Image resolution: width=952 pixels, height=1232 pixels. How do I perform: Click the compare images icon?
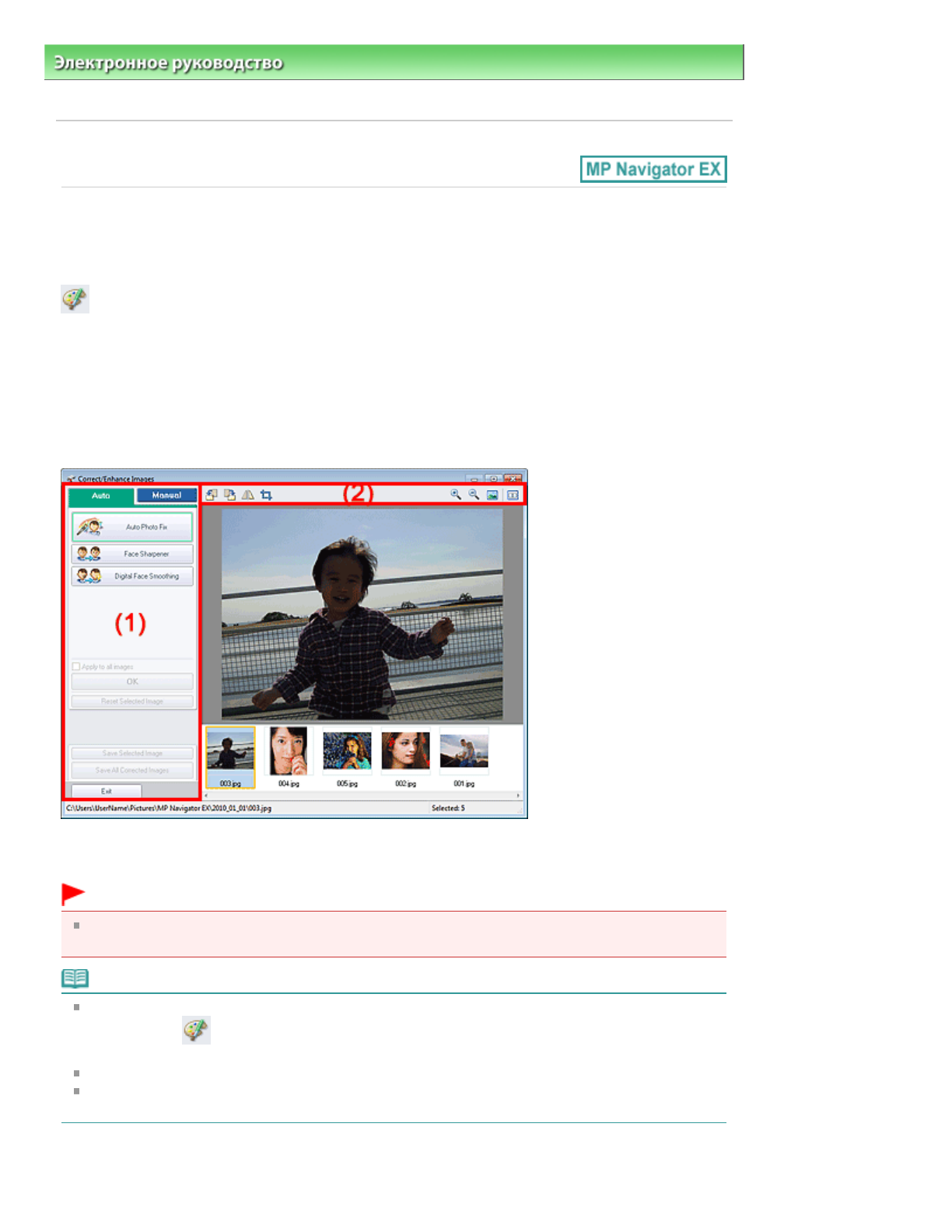coord(513,495)
